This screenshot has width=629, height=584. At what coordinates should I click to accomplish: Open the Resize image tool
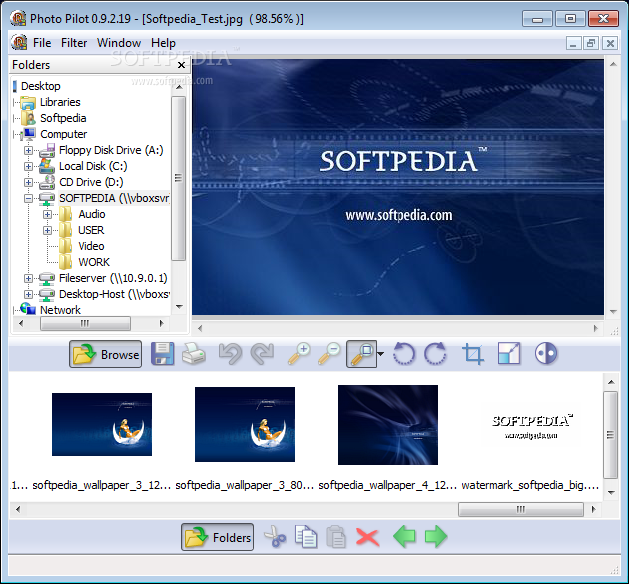(x=509, y=354)
